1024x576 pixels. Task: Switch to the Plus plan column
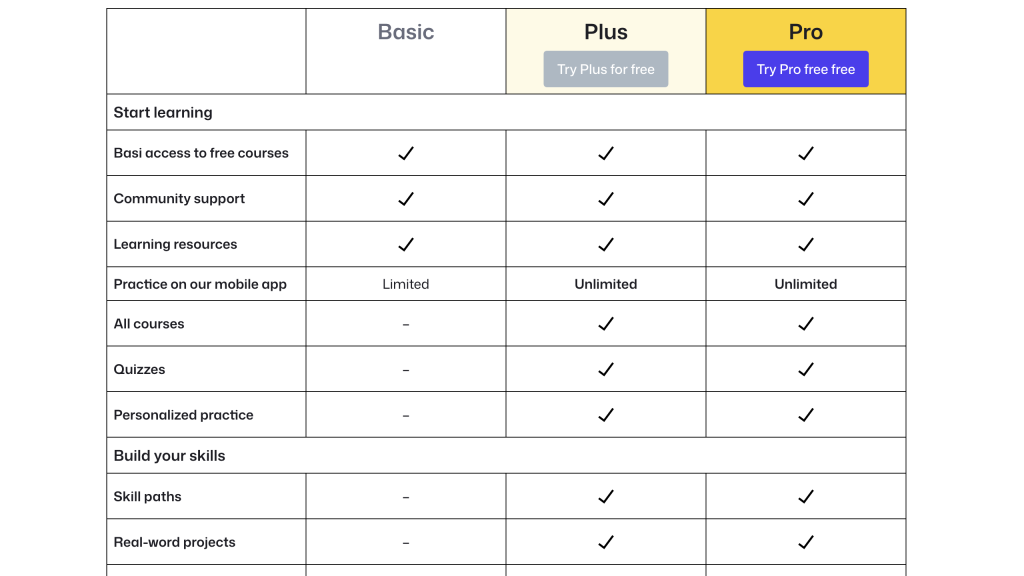[x=605, y=31]
